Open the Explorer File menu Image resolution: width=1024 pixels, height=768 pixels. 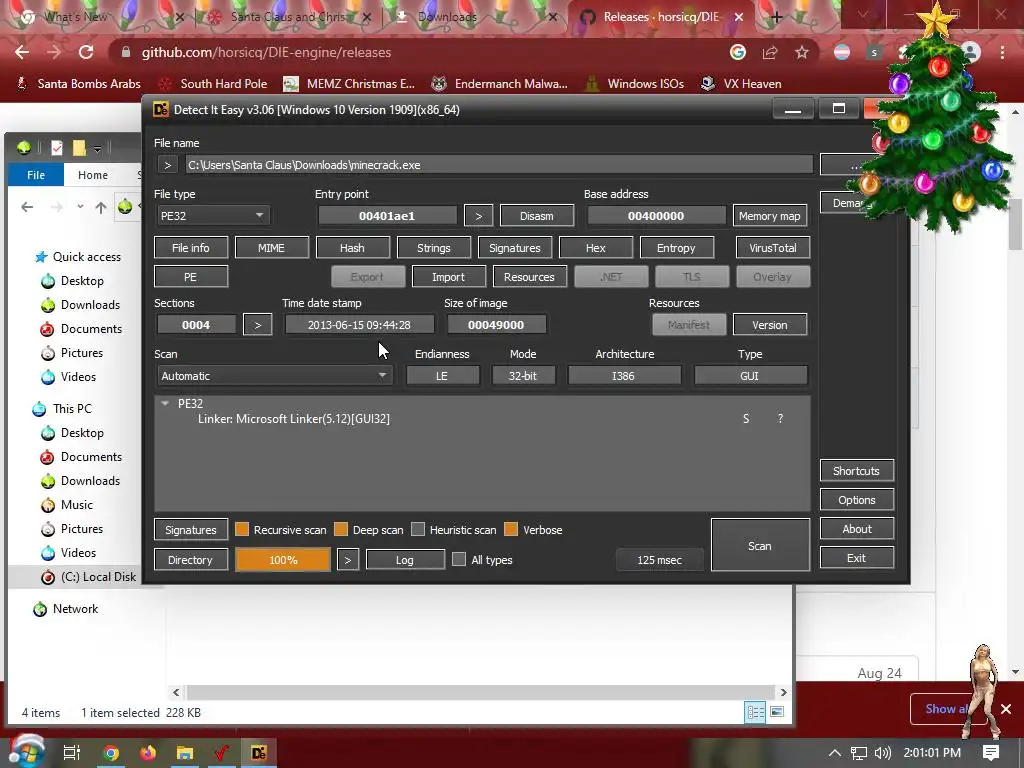[x=36, y=175]
